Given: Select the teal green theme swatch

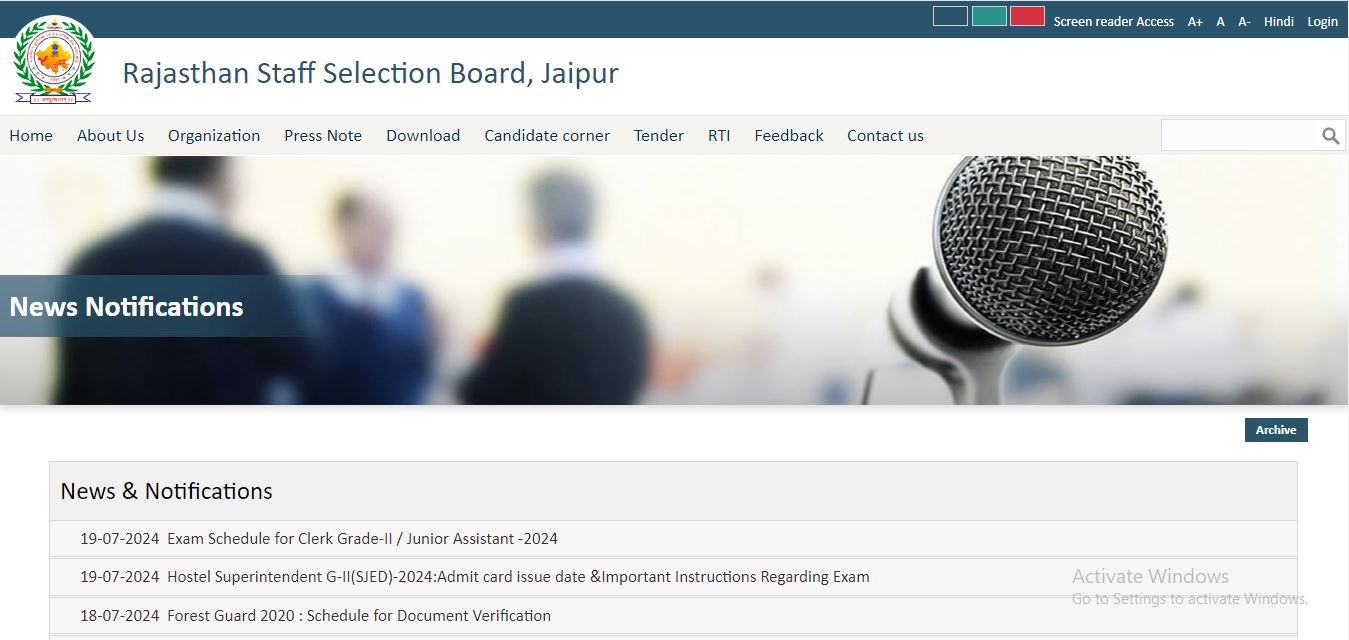Looking at the screenshot, I should (x=989, y=17).
